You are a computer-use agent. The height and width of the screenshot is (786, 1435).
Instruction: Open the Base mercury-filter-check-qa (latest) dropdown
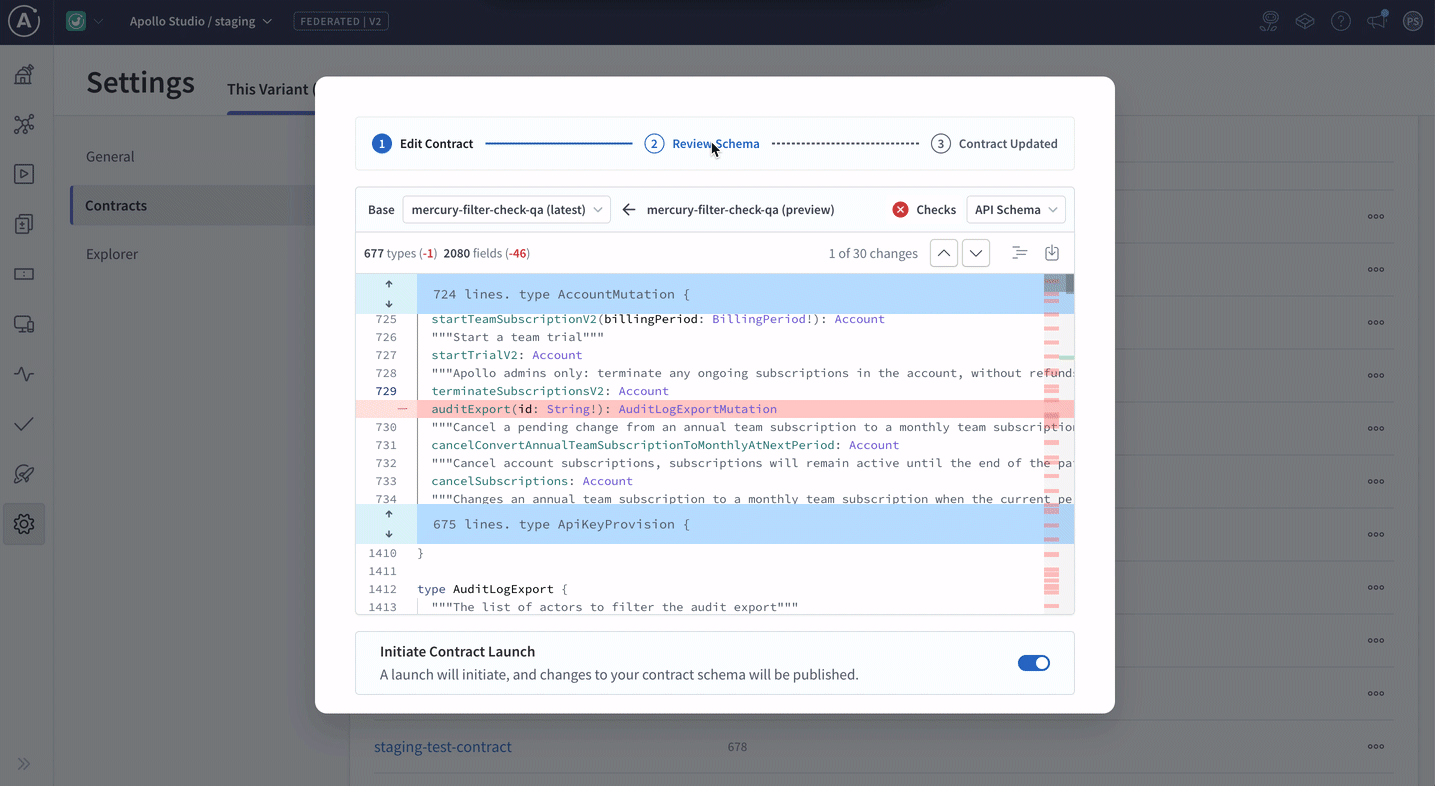click(506, 210)
